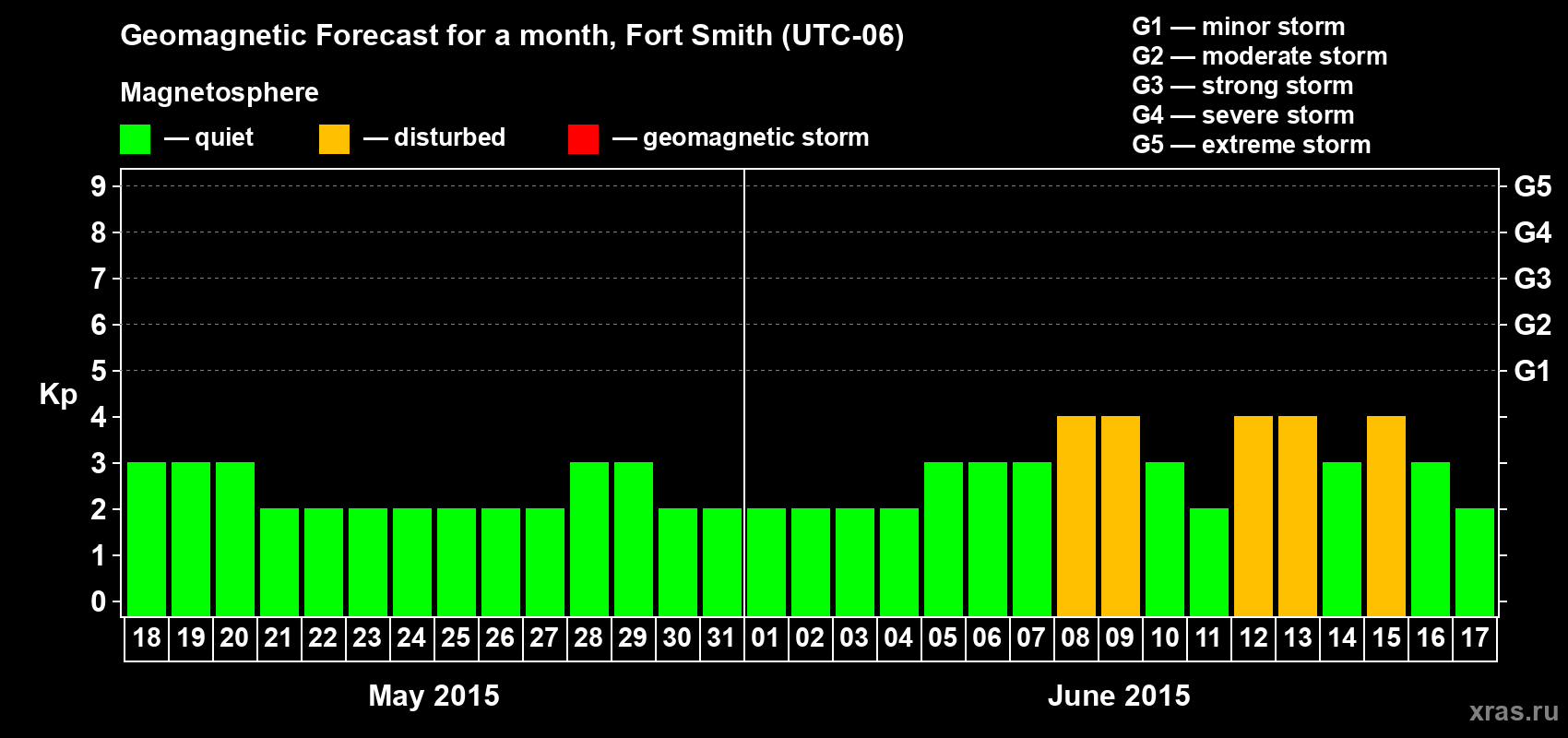Click the G3 right-axis label
This screenshot has width=1568, height=738.
point(1532,279)
